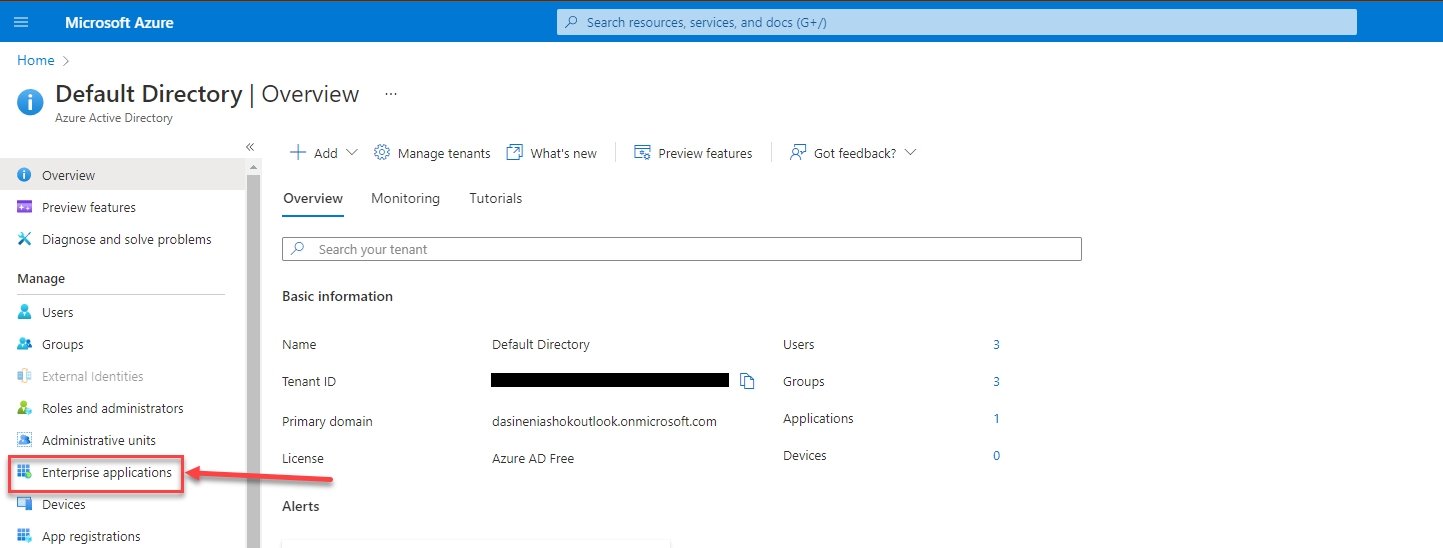The height and width of the screenshot is (548, 1443).
Task: Click the Preview features sidebar icon
Action: click(x=25, y=207)
